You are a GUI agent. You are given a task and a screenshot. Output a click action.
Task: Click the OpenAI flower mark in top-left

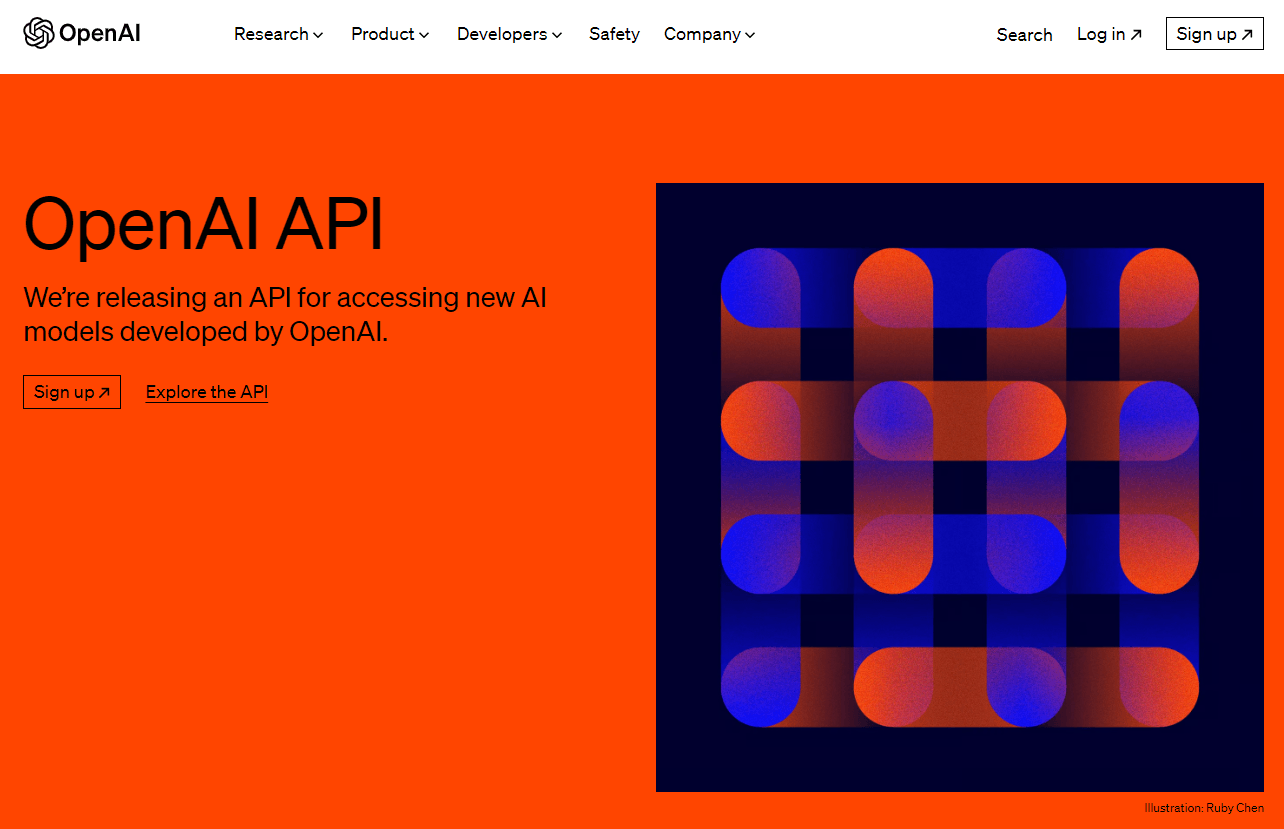click(x=40, y=33)
